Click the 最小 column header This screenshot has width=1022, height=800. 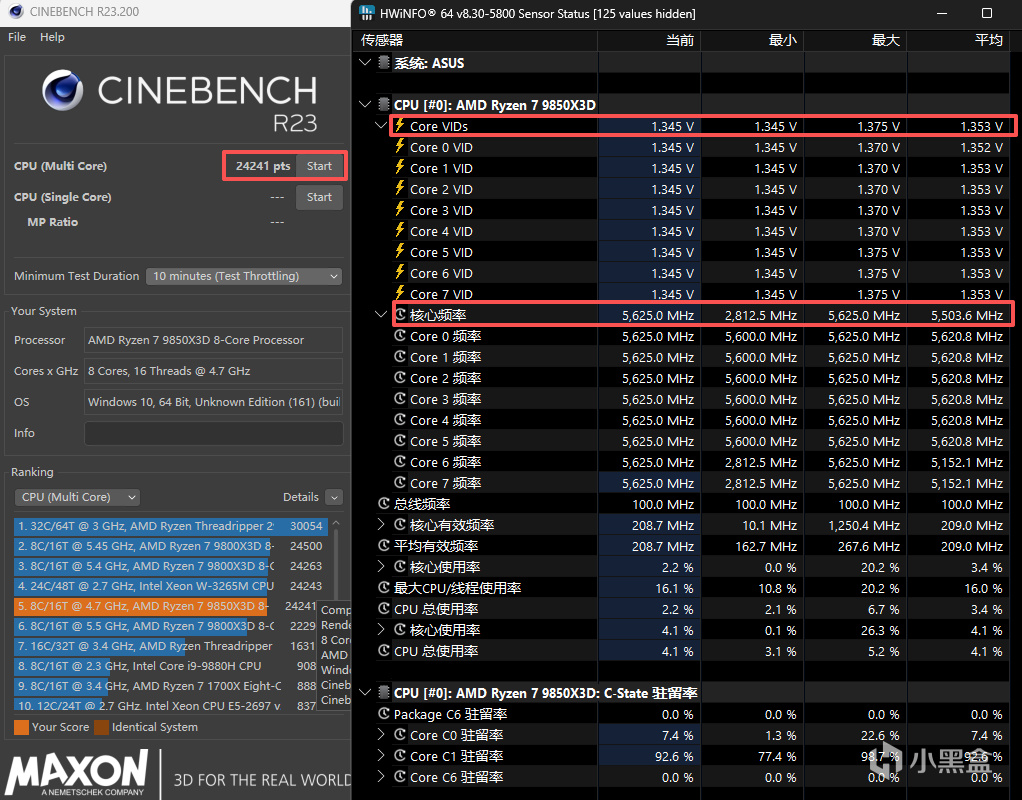[x=752, y=40]
